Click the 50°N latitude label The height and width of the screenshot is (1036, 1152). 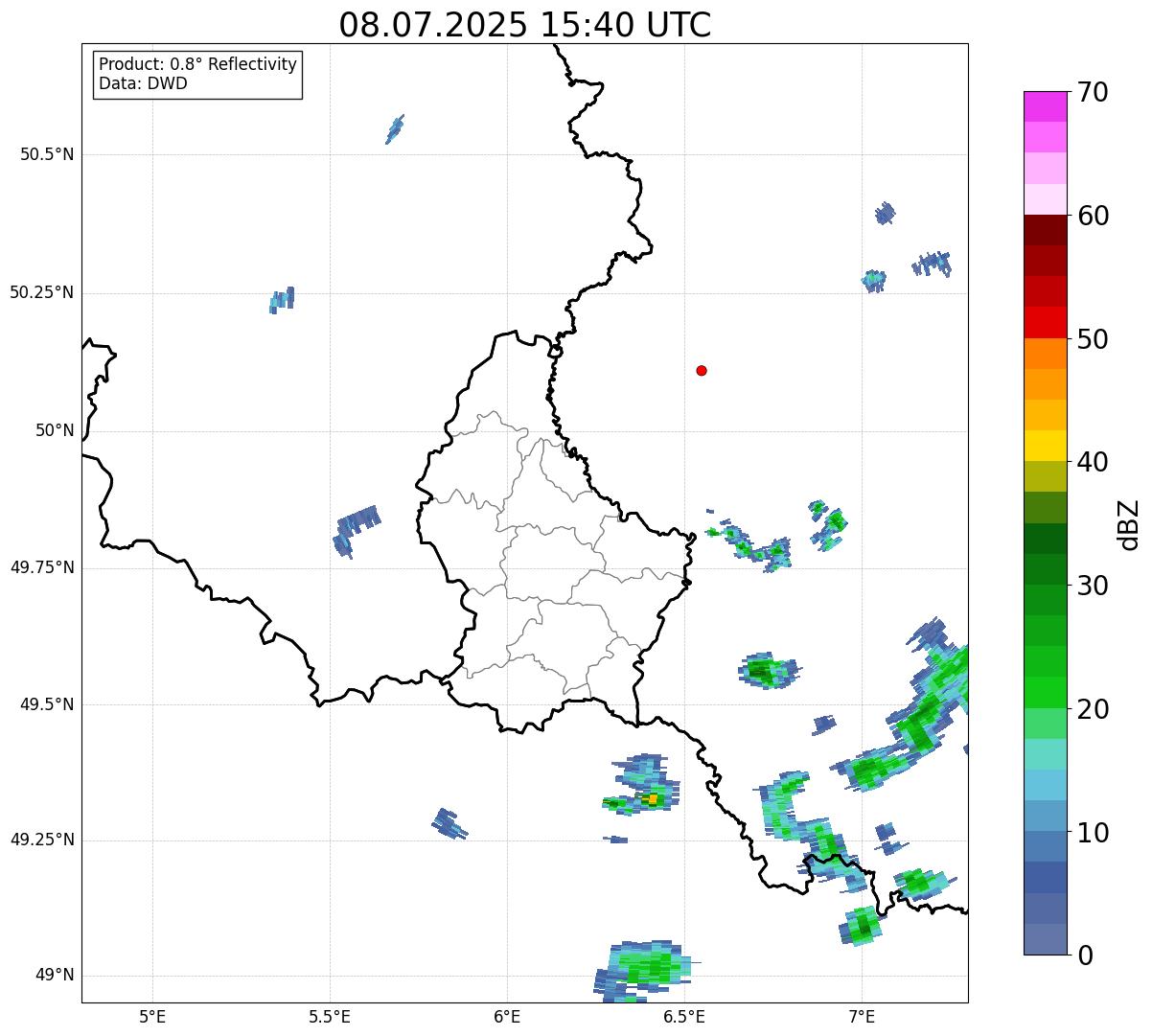(55, 430)
